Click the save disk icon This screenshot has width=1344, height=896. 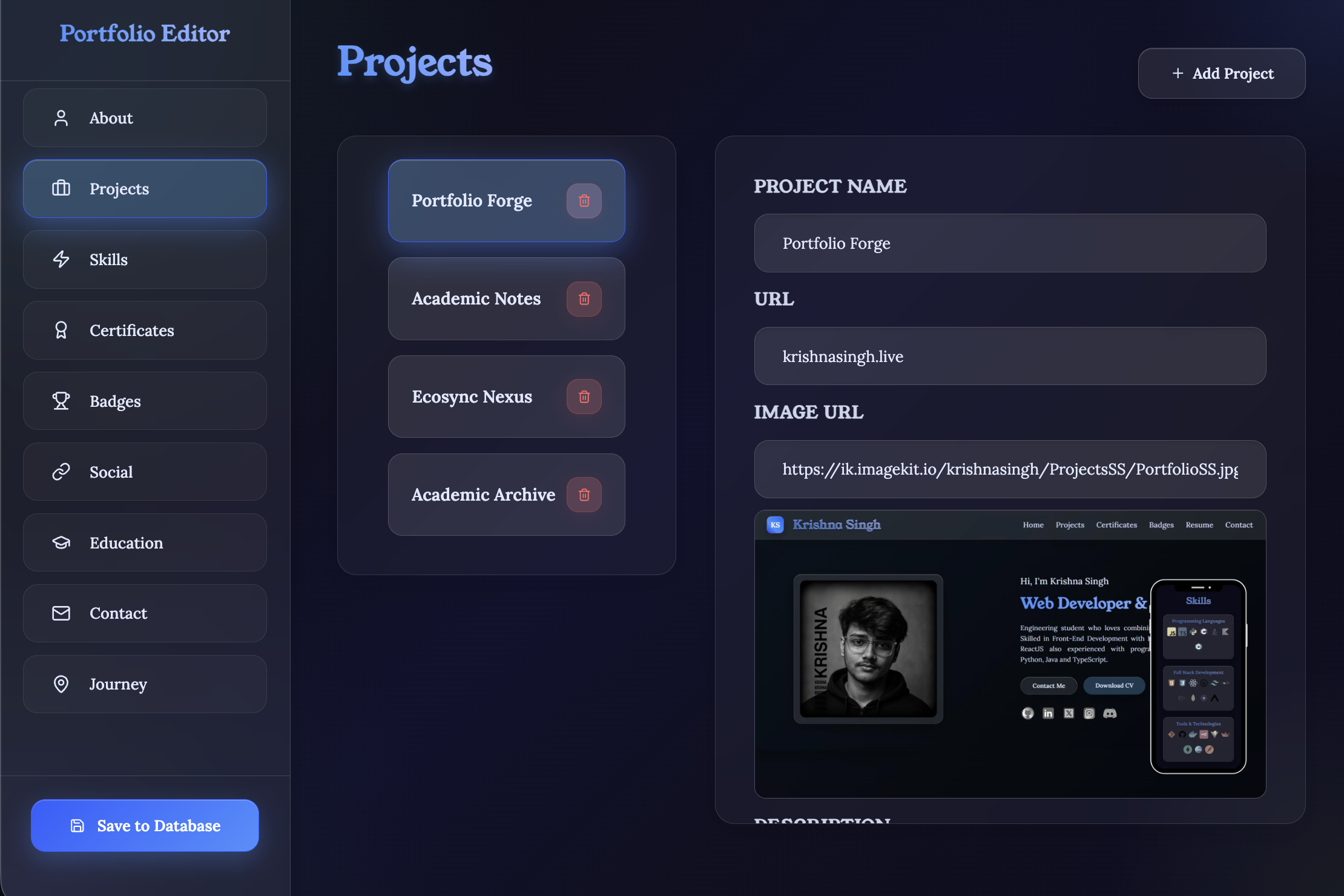point(77,826)
